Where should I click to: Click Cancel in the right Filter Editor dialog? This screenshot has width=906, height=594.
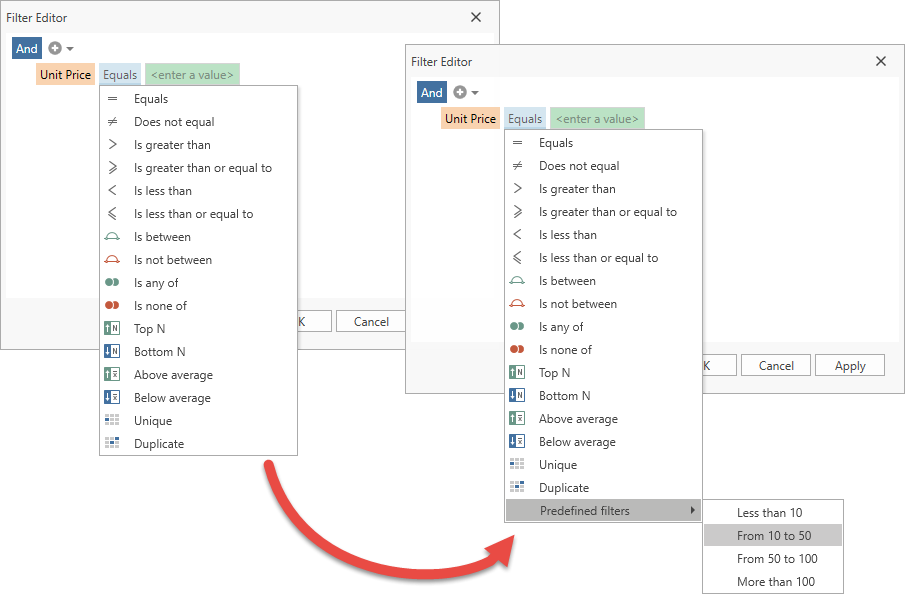click(x=776, y=366)
